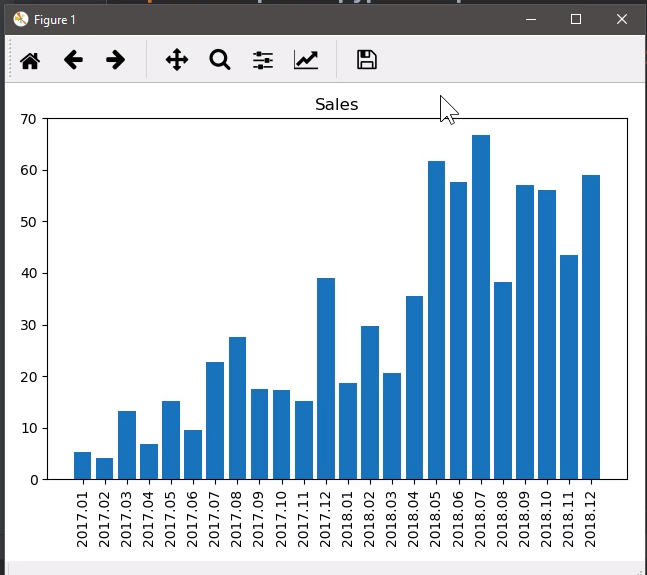
Task: Click the x-axis label '2018.07'
Action: 480,519
